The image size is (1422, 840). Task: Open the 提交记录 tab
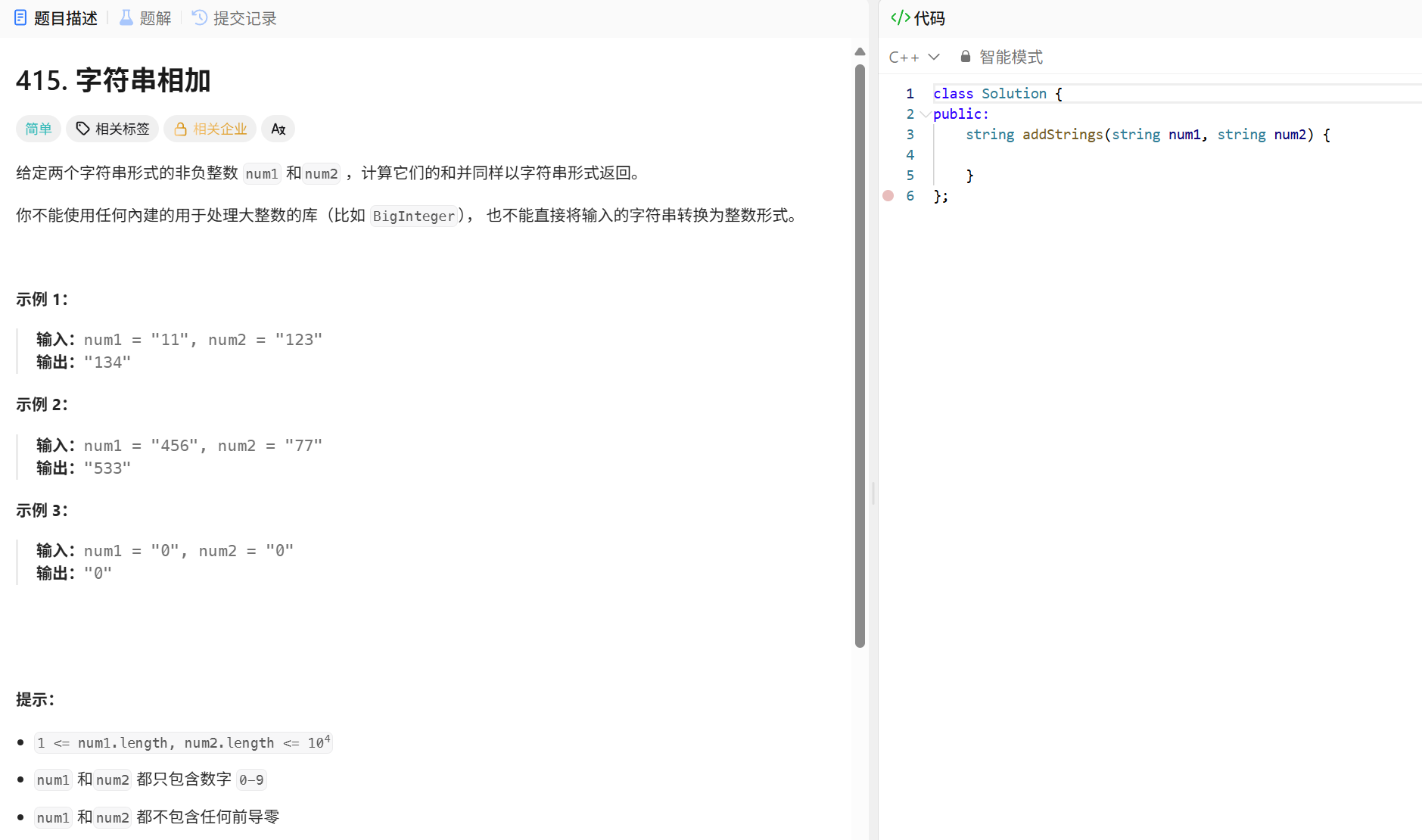coord(235,18)
